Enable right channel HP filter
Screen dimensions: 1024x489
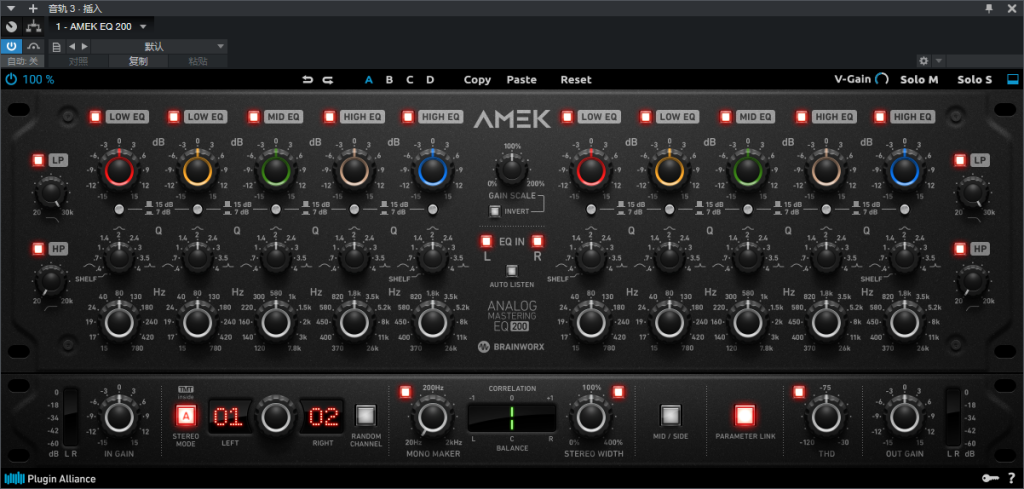959,249
